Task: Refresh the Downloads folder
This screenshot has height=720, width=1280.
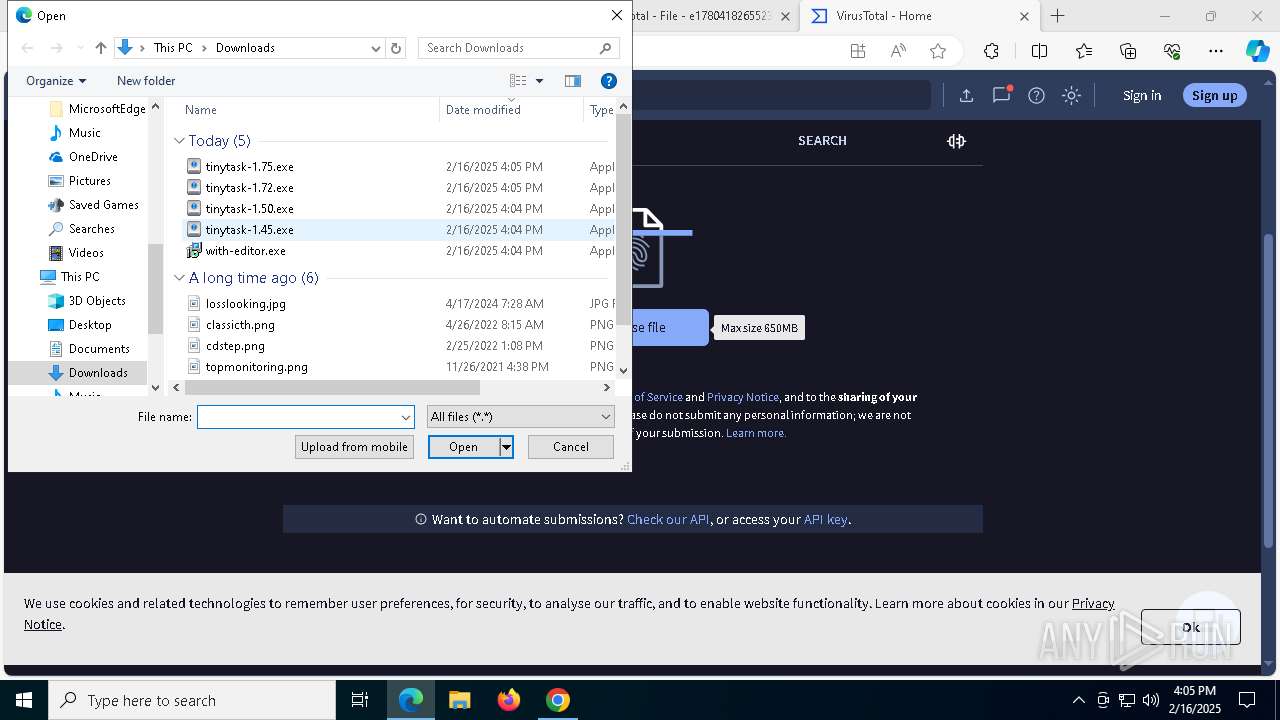Action: coord(396,48)
